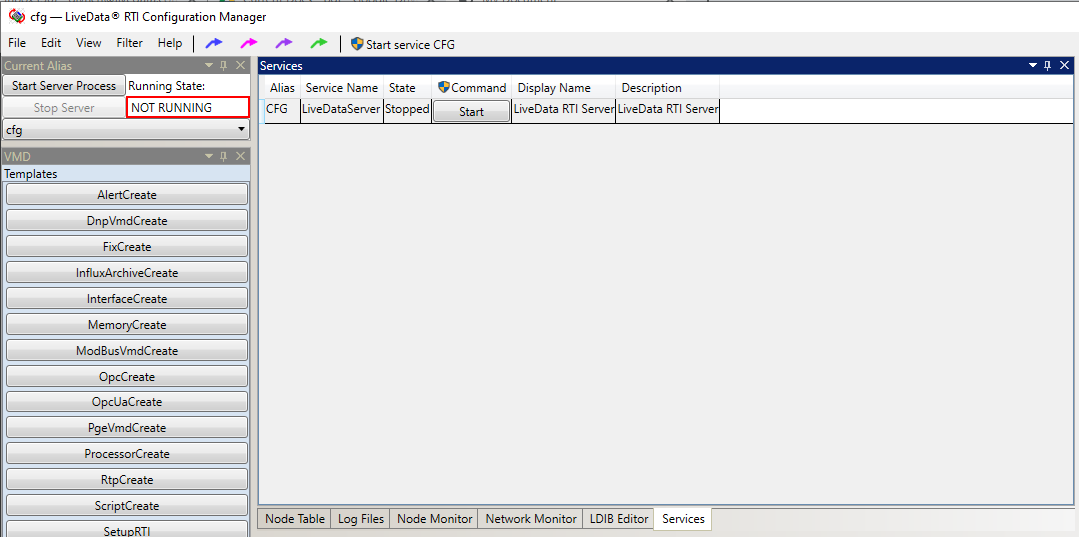Click the SetupRTI template button
Screen dimensions: 1079x537
pos(127,529)
